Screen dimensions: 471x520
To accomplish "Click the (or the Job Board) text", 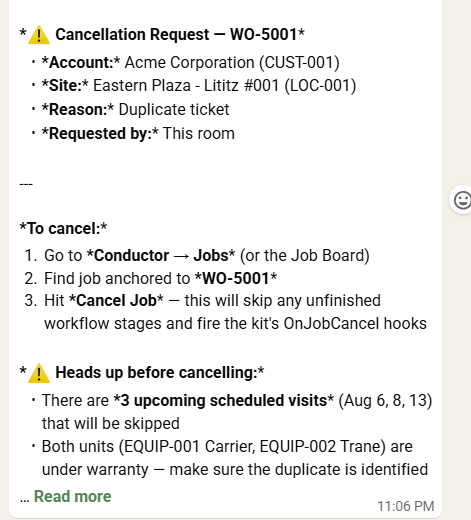I will 305,256.
